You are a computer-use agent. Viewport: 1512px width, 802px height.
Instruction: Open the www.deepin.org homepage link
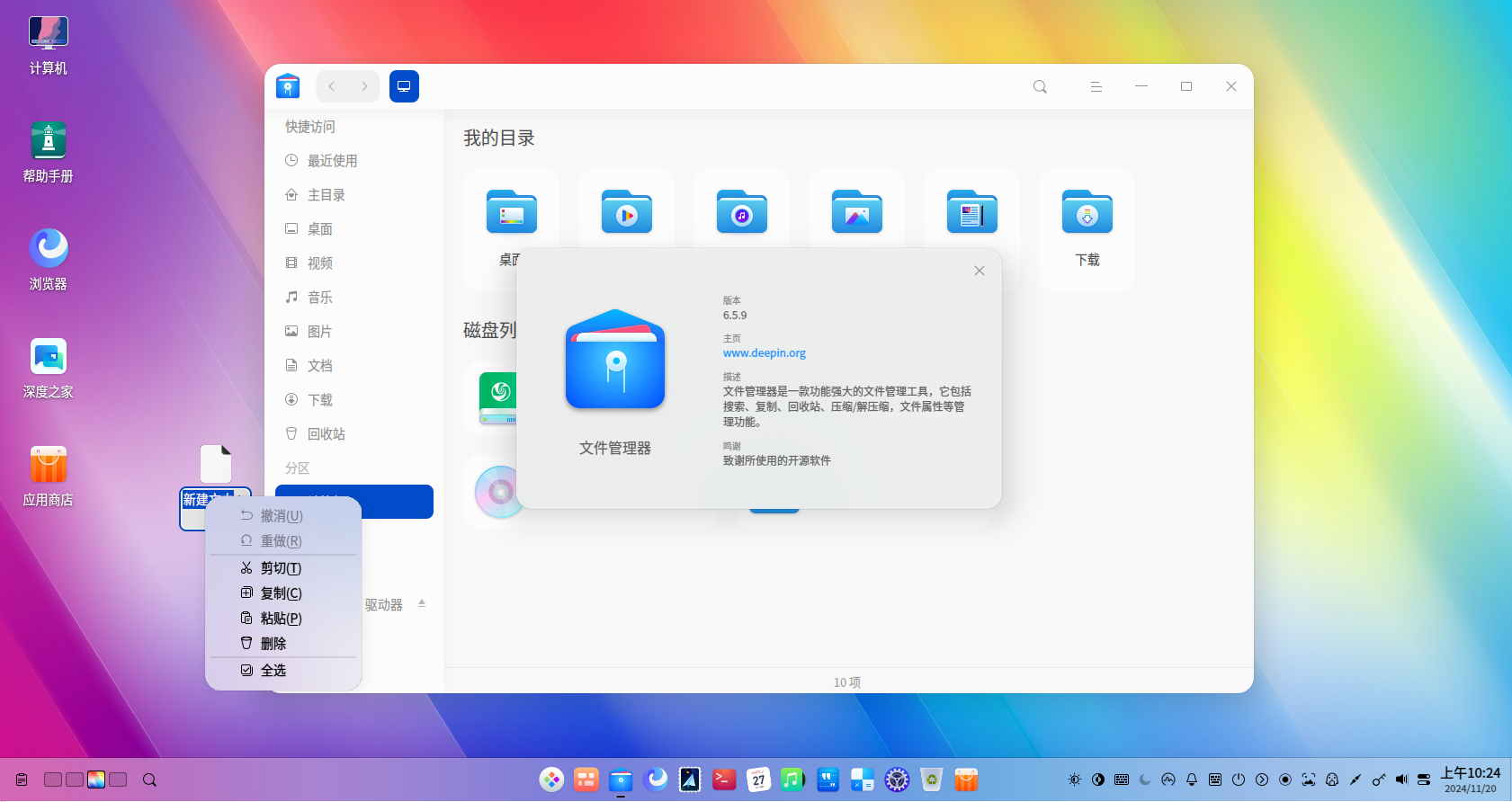click(765, 353)
